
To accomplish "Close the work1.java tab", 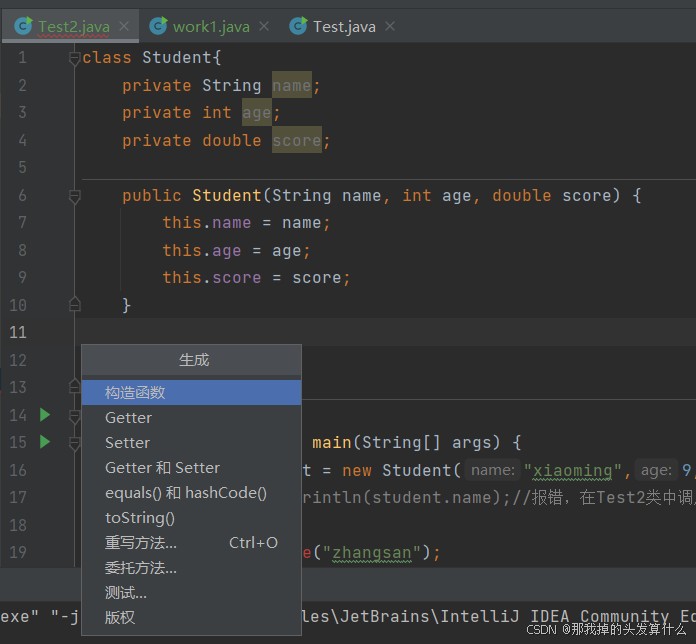I will 264,26.
